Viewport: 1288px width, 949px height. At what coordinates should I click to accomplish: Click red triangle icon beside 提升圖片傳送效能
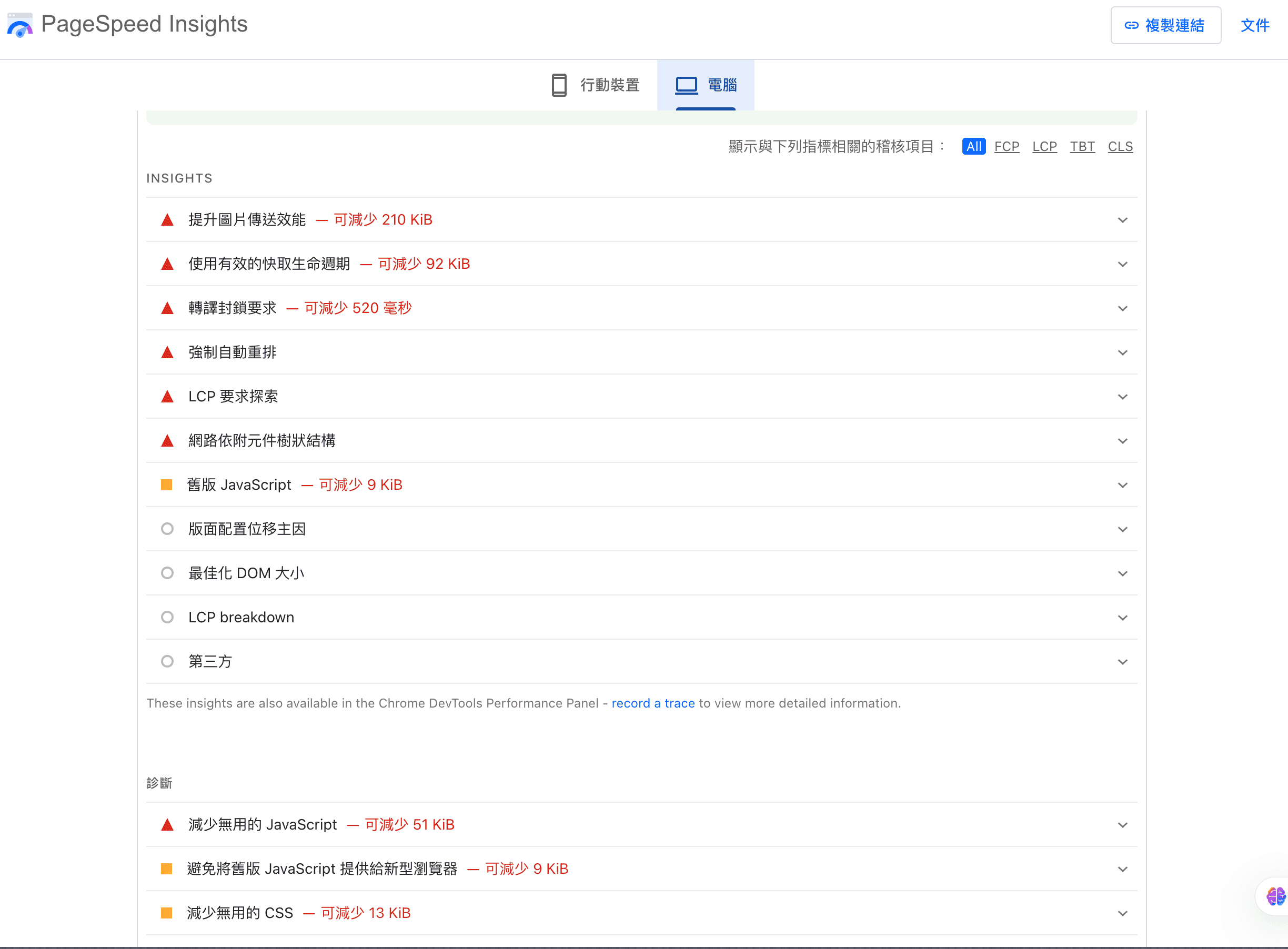click(167, 220)
